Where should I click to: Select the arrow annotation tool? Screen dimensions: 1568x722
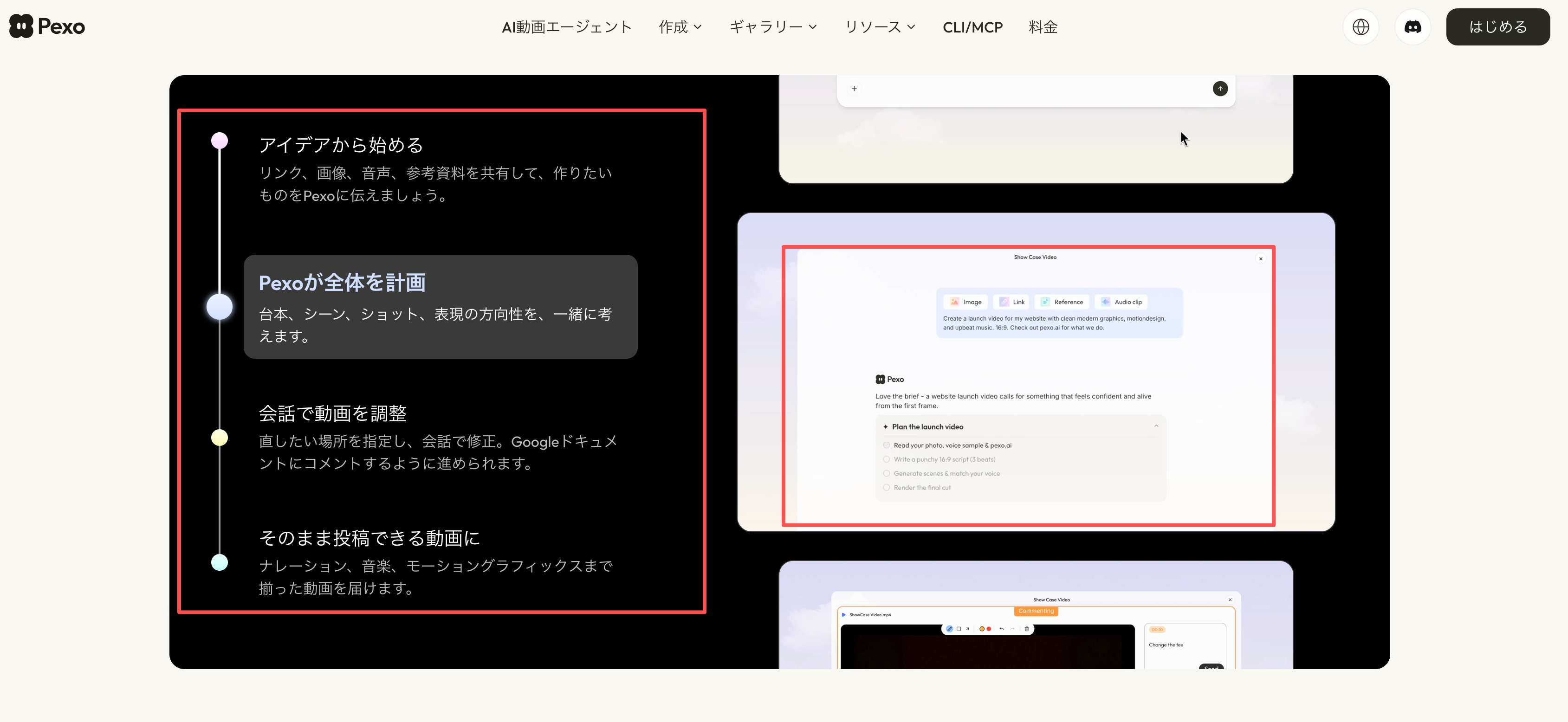(x=967, y=629)
